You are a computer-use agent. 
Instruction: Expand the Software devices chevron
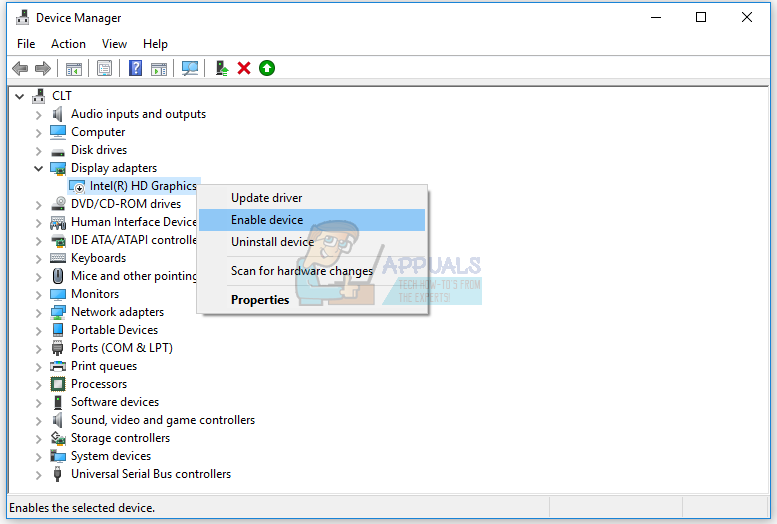(x=39, y=403)
